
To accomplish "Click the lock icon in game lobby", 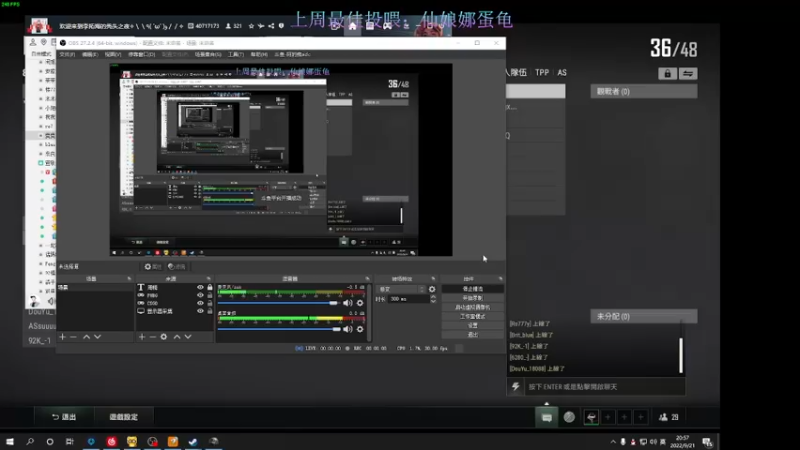I will pos(667,74).
